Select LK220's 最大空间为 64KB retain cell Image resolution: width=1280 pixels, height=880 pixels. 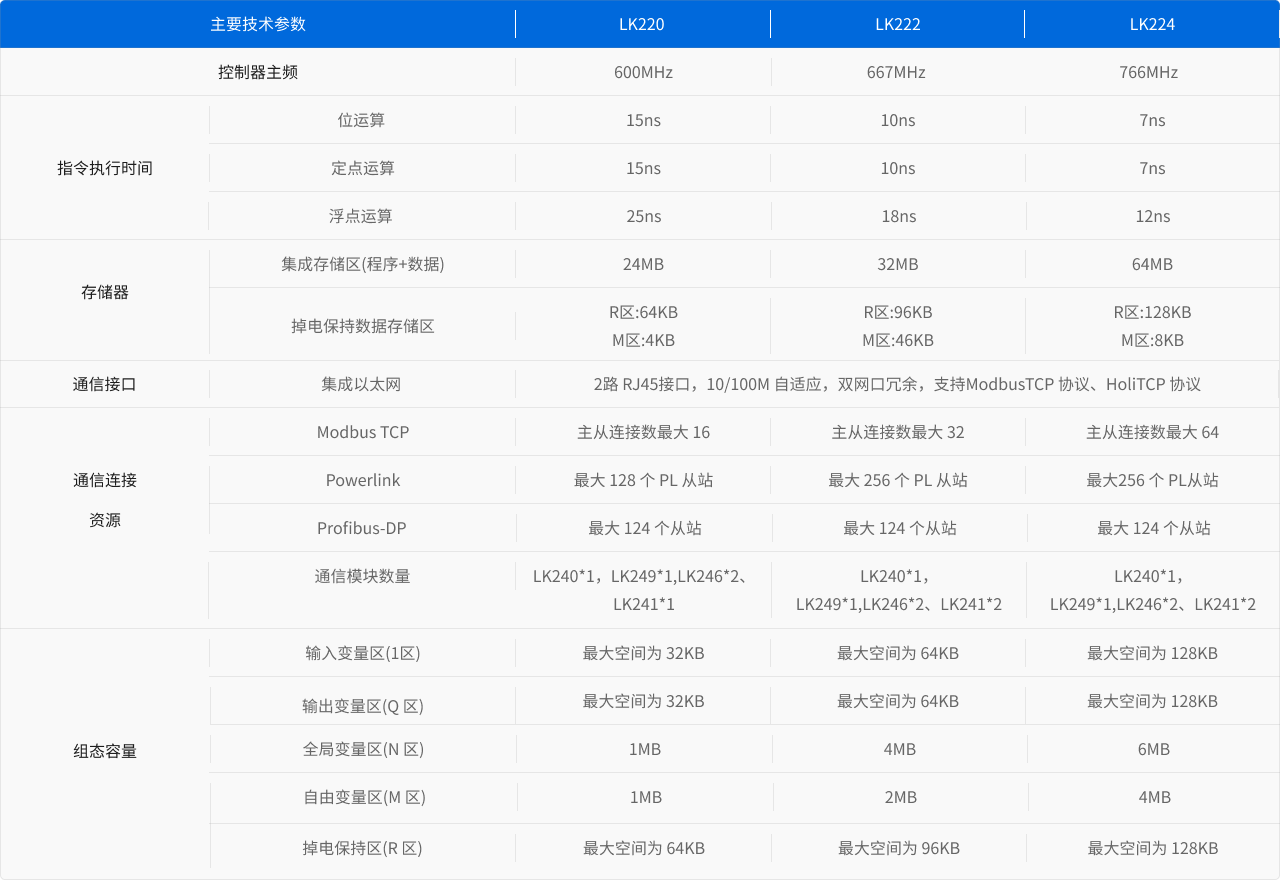pyautogui.click(x=643, y=848)
